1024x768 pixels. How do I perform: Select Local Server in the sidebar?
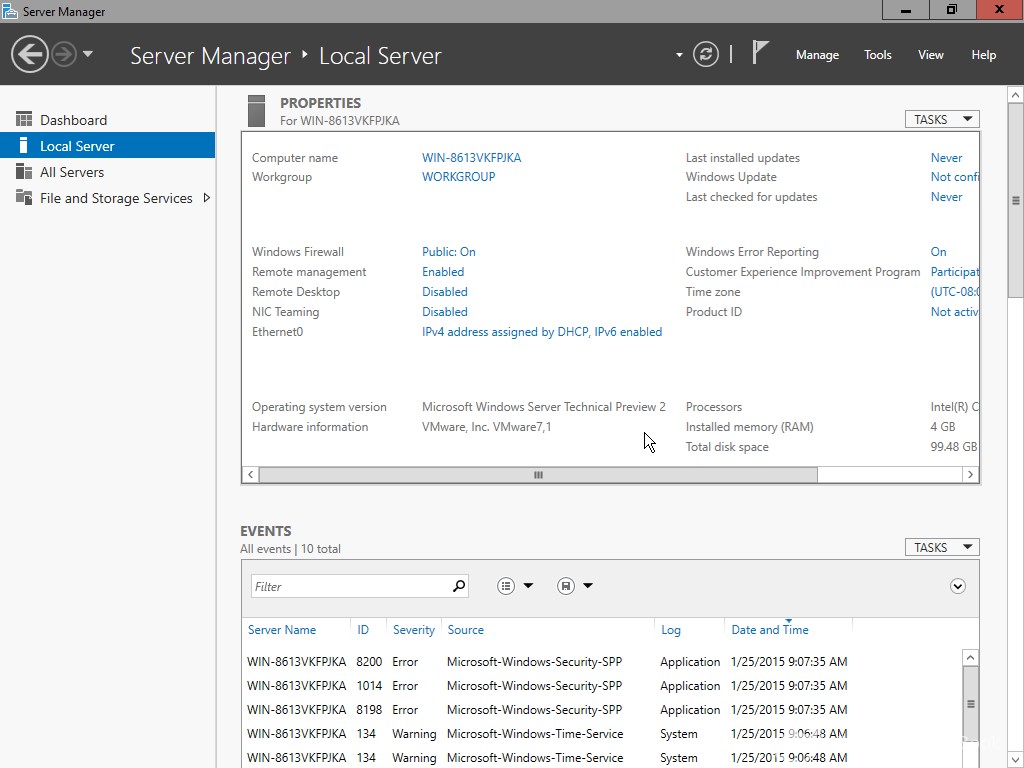click(107, 146)
